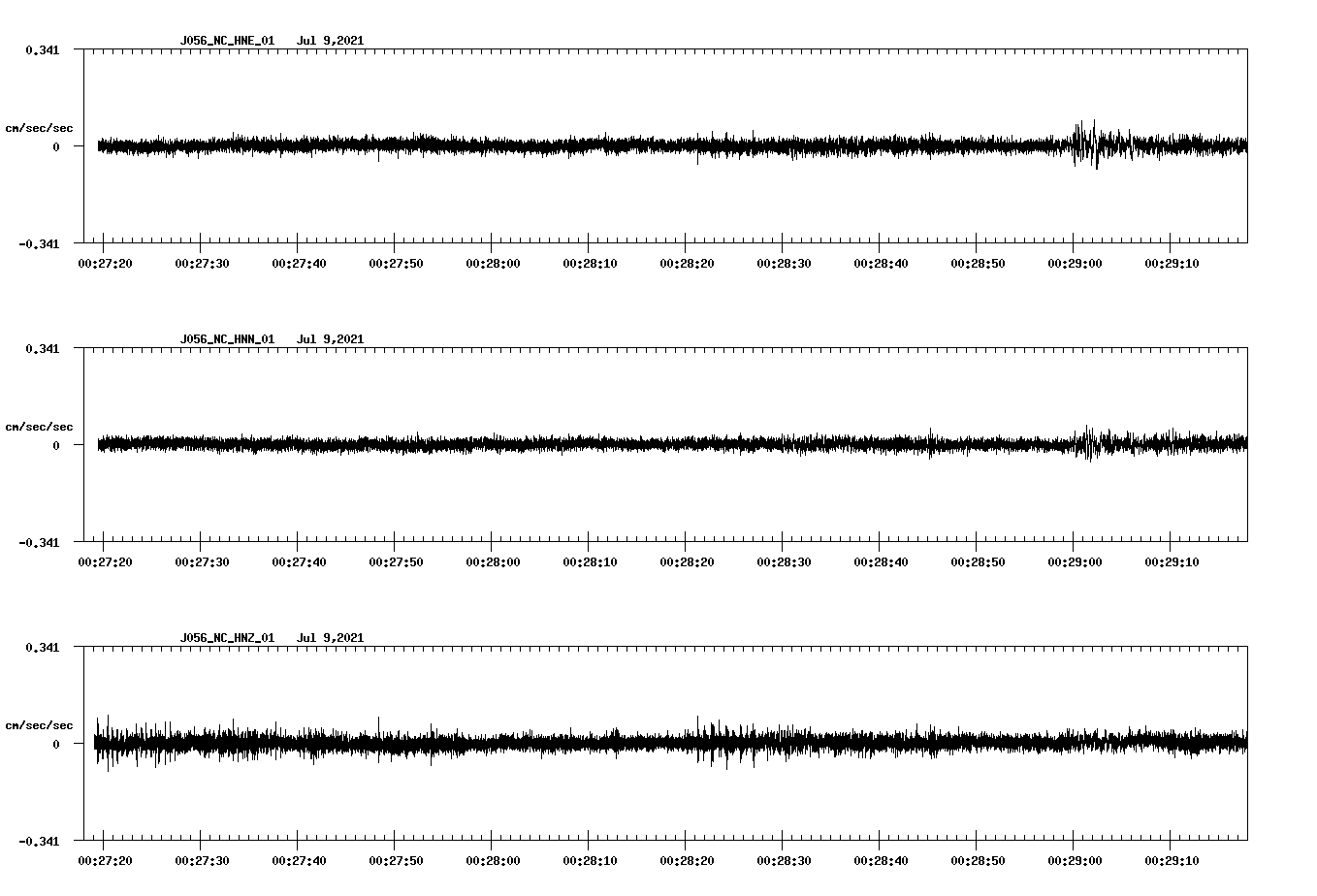Click the 00:29:10 tick label on bottom axis
Screen dimensions: 1317x896
[1171, 859]
